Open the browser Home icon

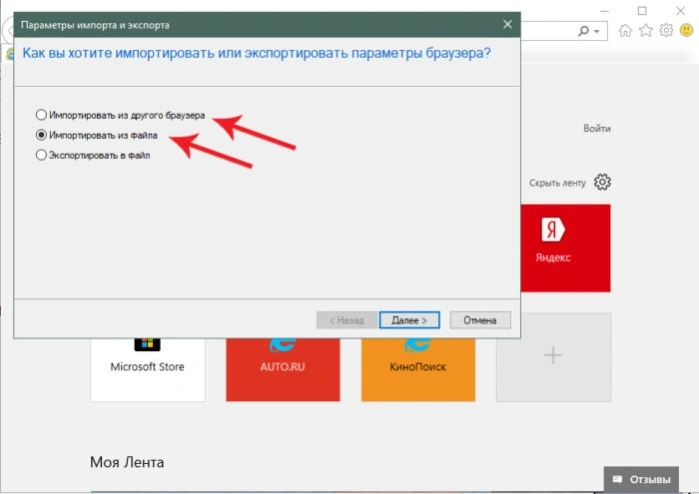click(x=625, y=30)
